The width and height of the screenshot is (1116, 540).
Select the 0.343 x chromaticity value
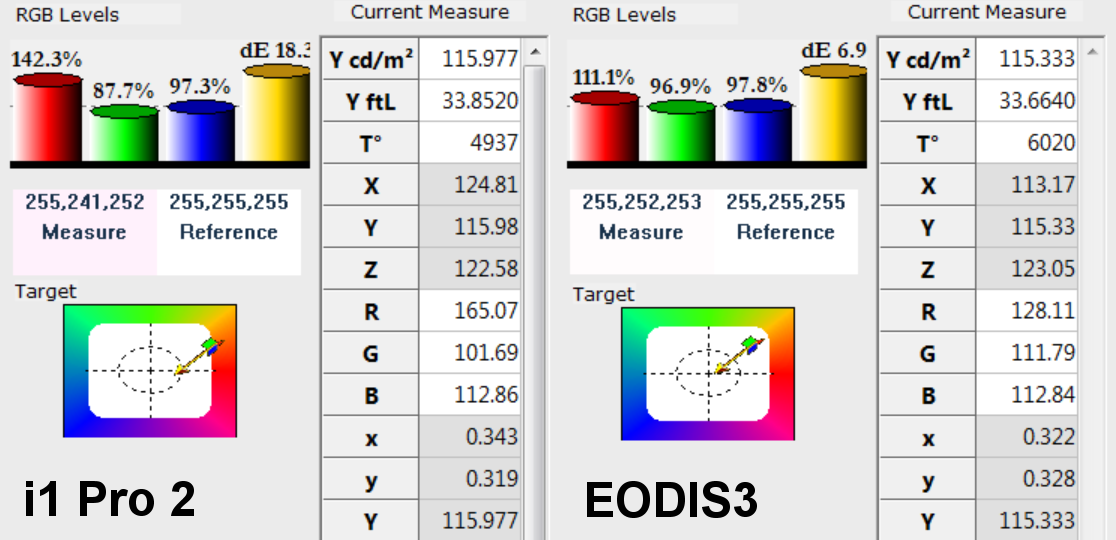point(470,437)
